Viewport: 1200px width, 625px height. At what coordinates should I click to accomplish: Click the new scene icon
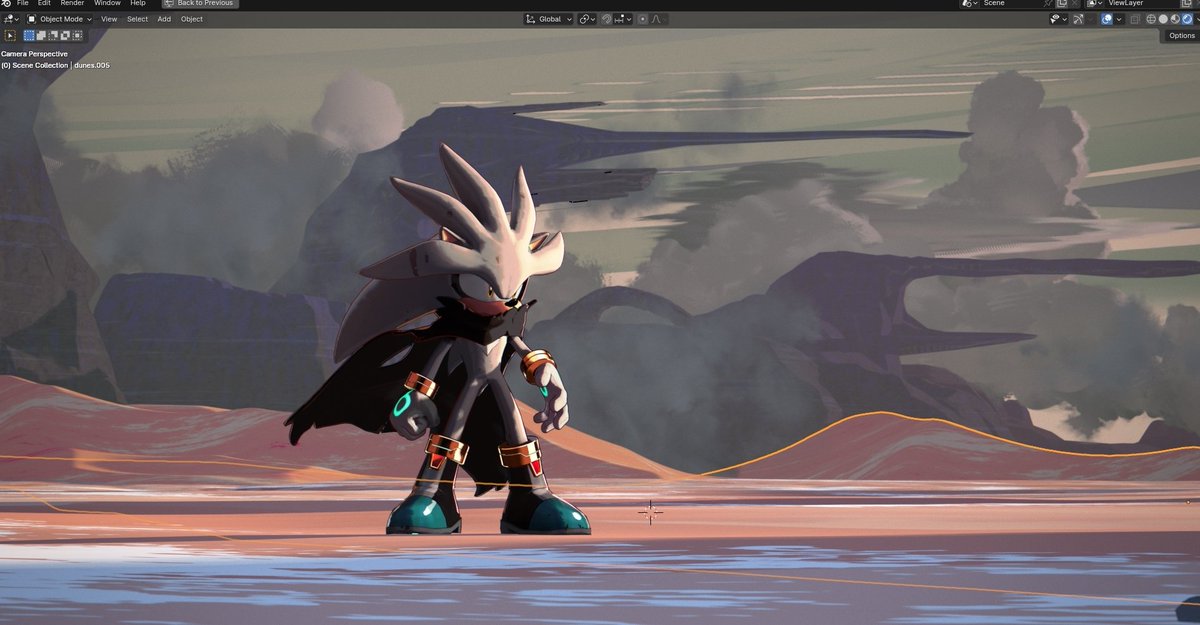pos(1061,3)
